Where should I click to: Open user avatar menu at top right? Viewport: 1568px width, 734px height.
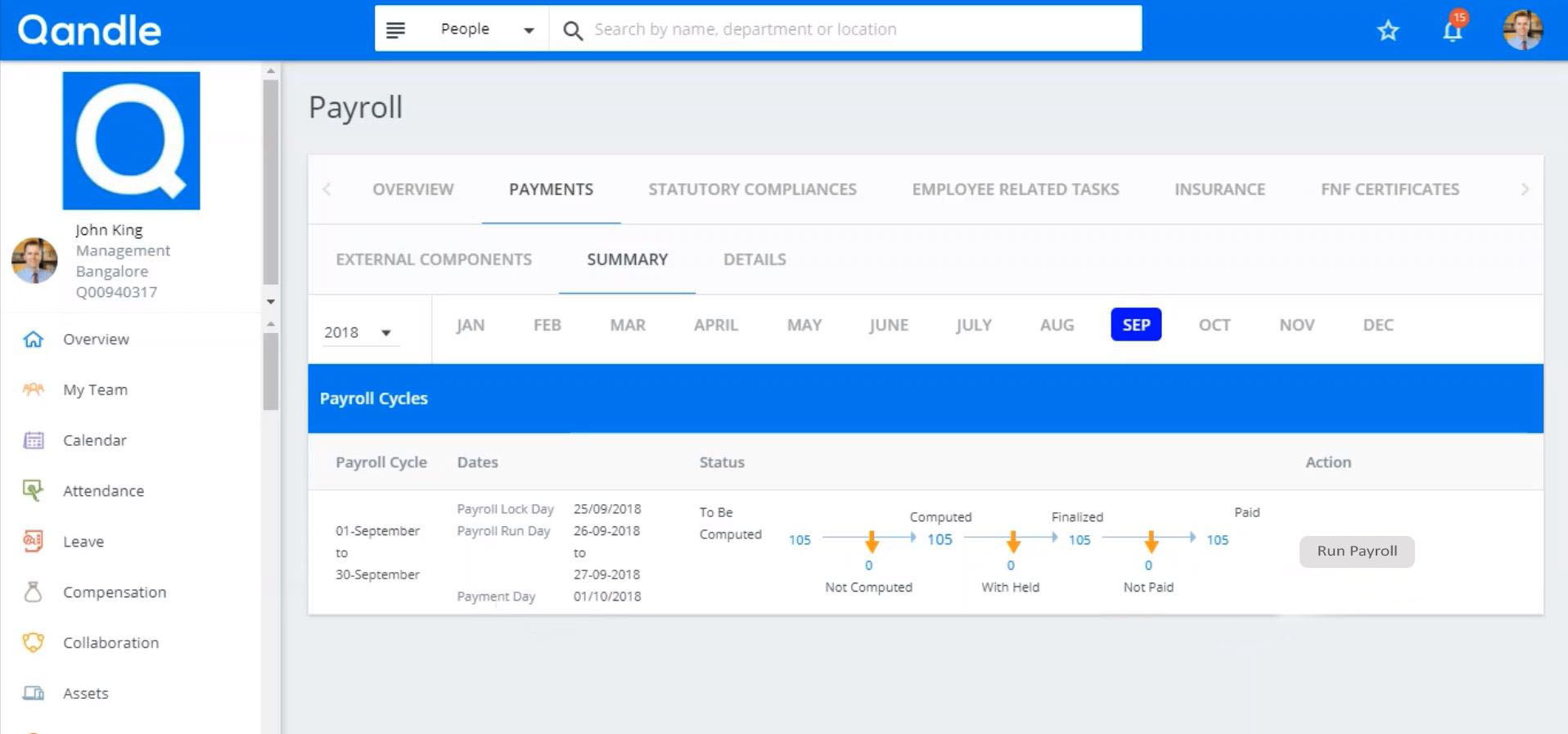coord(1522,30)
